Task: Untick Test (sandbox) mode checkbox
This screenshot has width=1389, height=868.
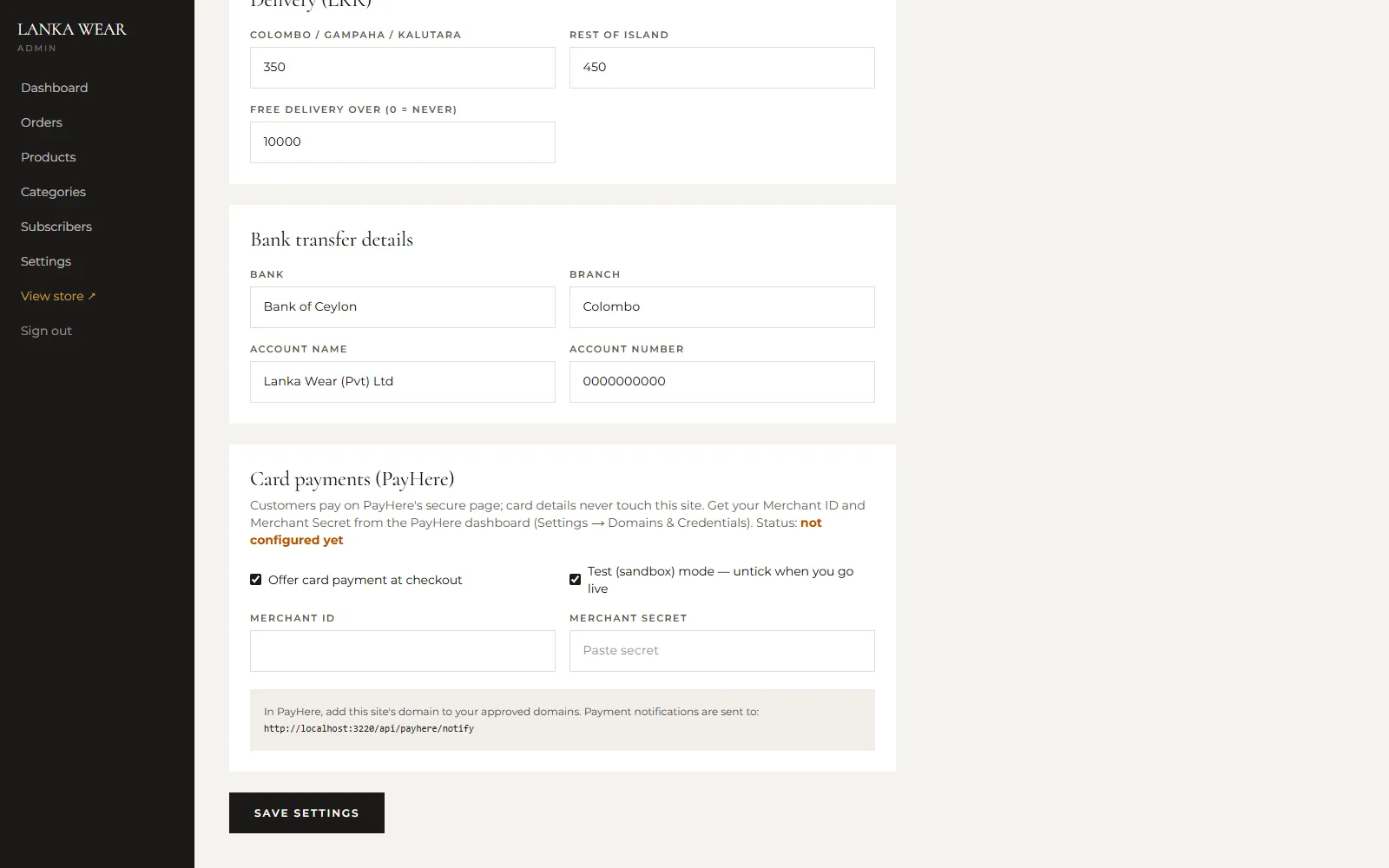Action: [x=576, y=580]
